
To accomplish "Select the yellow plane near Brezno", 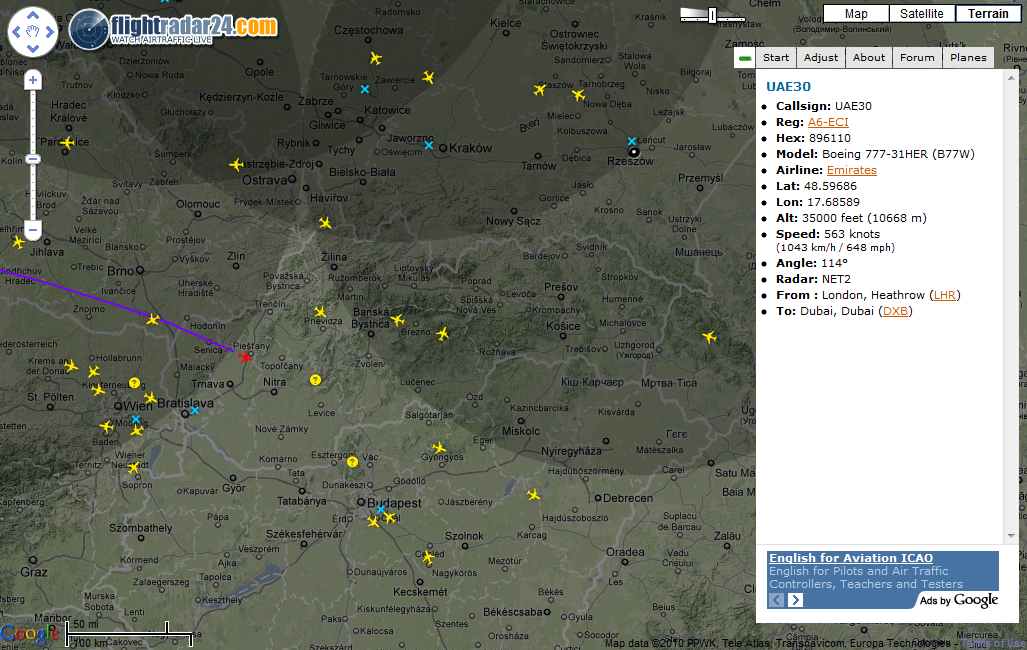I will point(398,320).
